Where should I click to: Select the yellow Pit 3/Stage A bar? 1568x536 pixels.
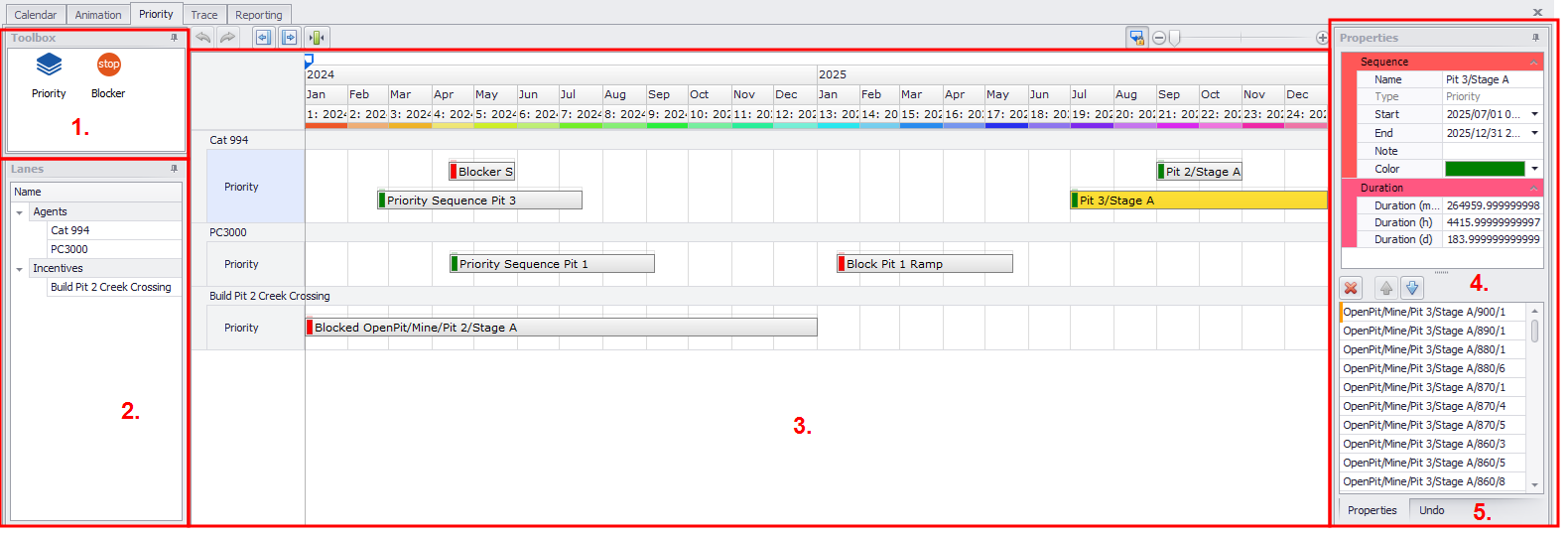(1198, 200)
